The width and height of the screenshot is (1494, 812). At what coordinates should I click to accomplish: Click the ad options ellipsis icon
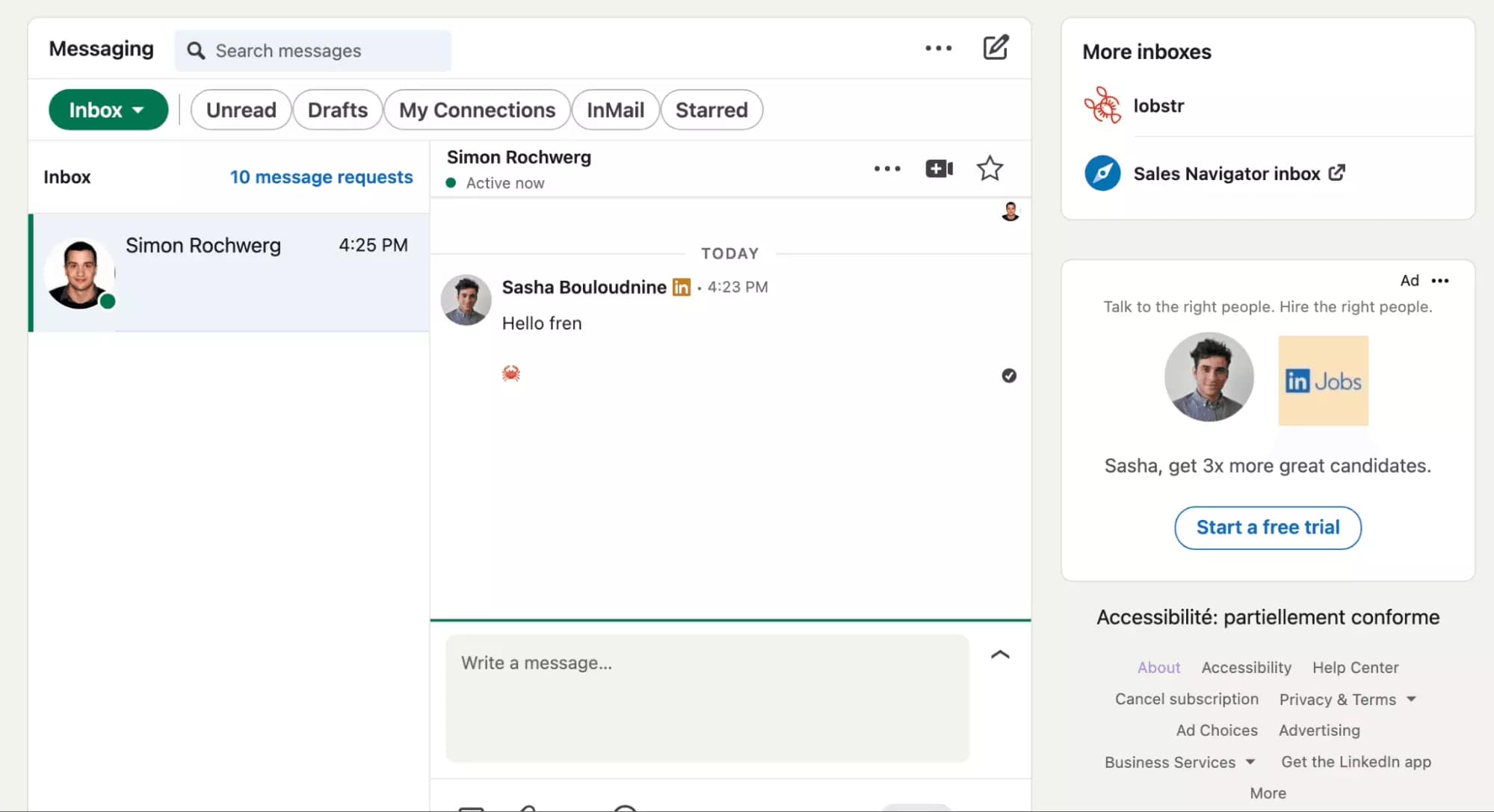pos(1441,280)
